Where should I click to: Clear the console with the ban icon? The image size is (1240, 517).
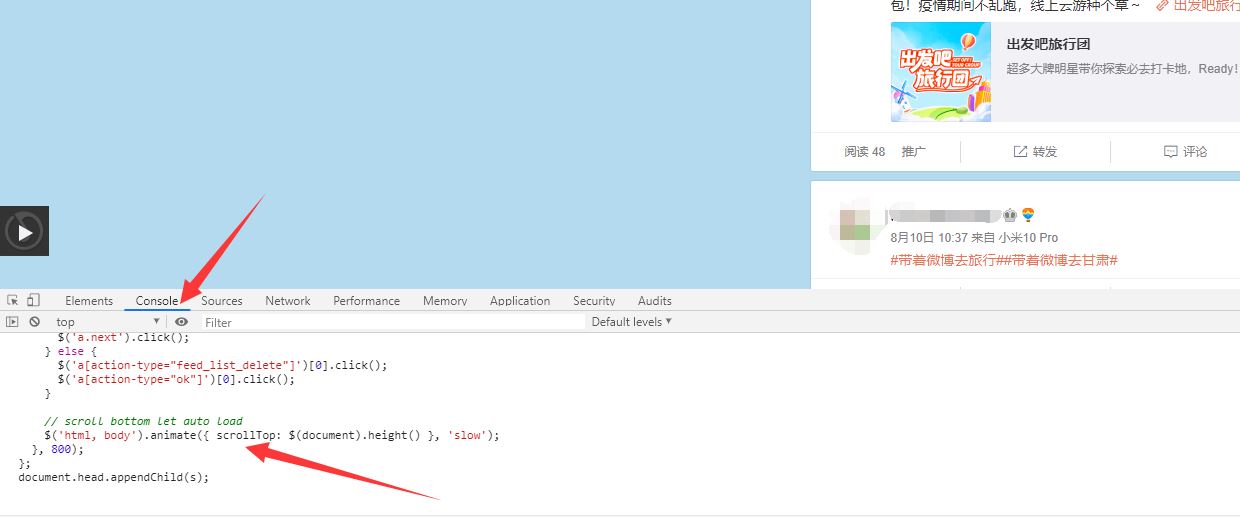tap(35, 322)
